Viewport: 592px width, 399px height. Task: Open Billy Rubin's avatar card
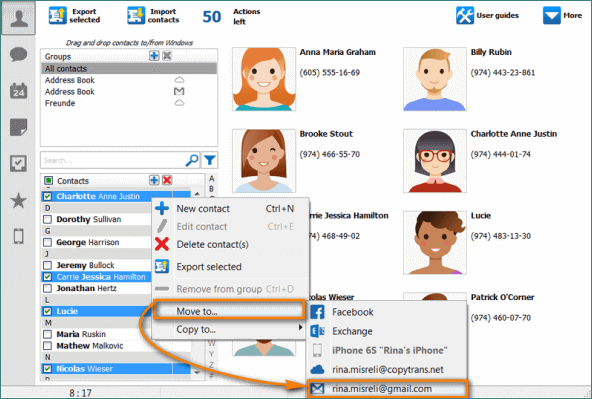(435, 79)
